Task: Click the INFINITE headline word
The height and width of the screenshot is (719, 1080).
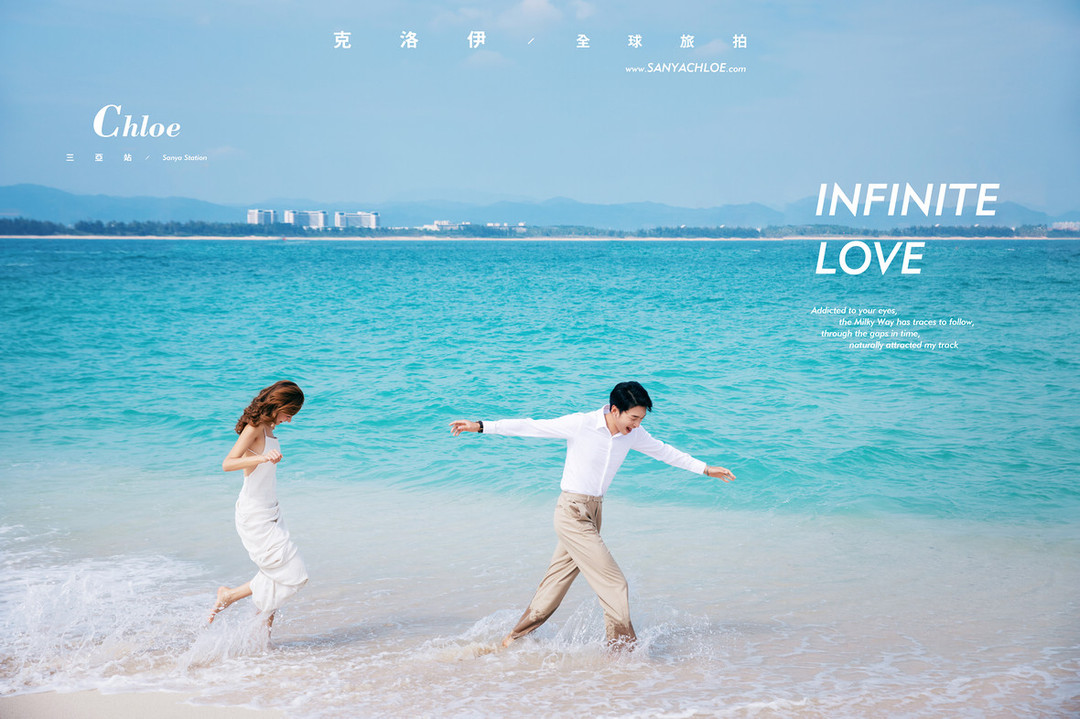Action: coord(906,201)
